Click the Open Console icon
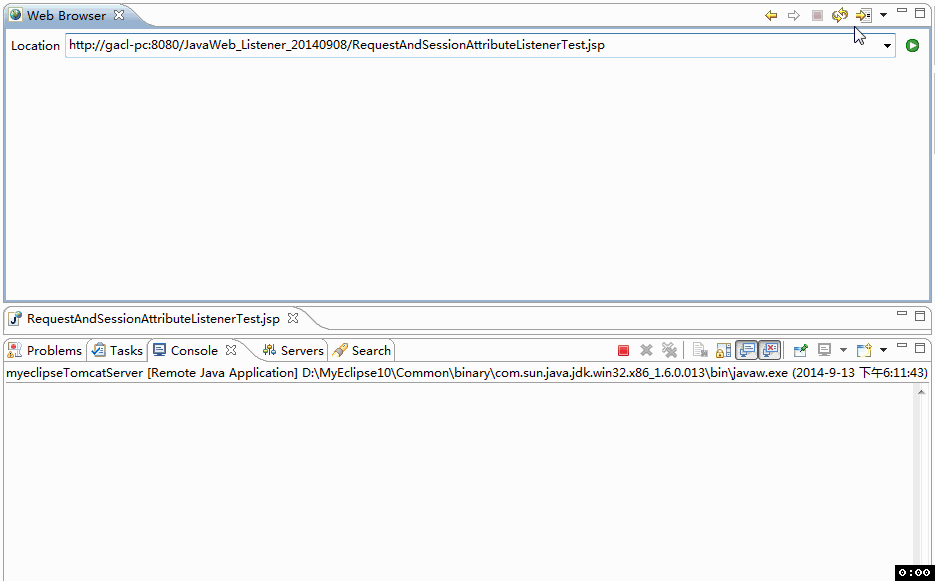 coord(864,350)
